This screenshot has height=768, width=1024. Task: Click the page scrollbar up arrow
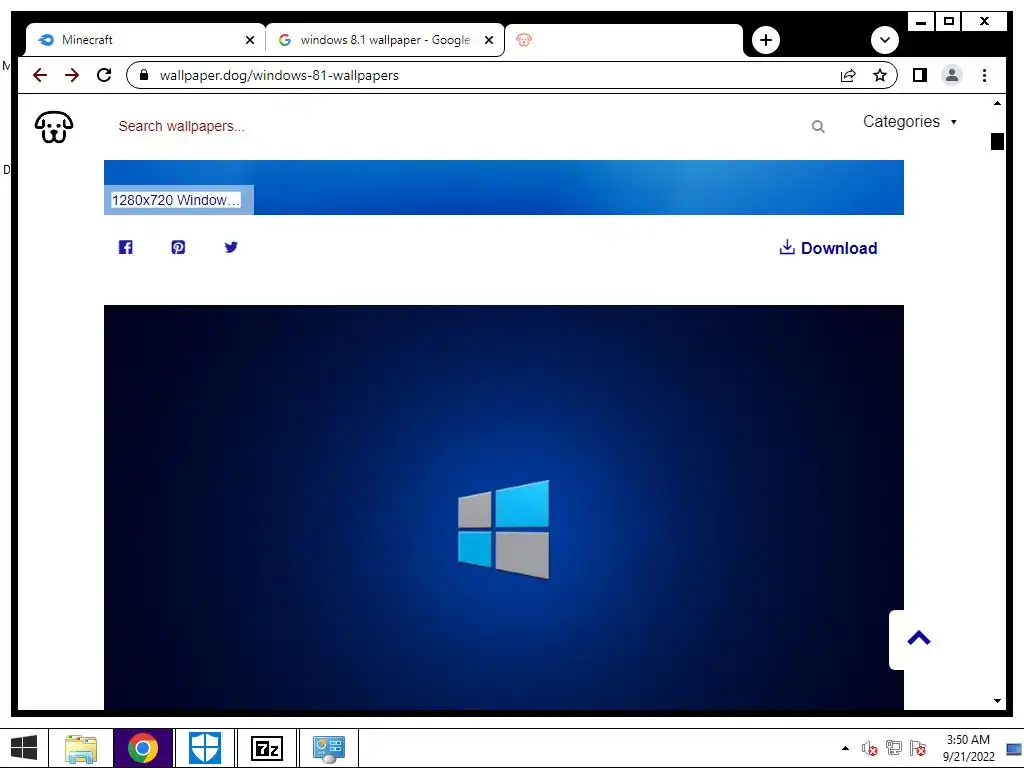pyautogui.click(x=997, y=103)
